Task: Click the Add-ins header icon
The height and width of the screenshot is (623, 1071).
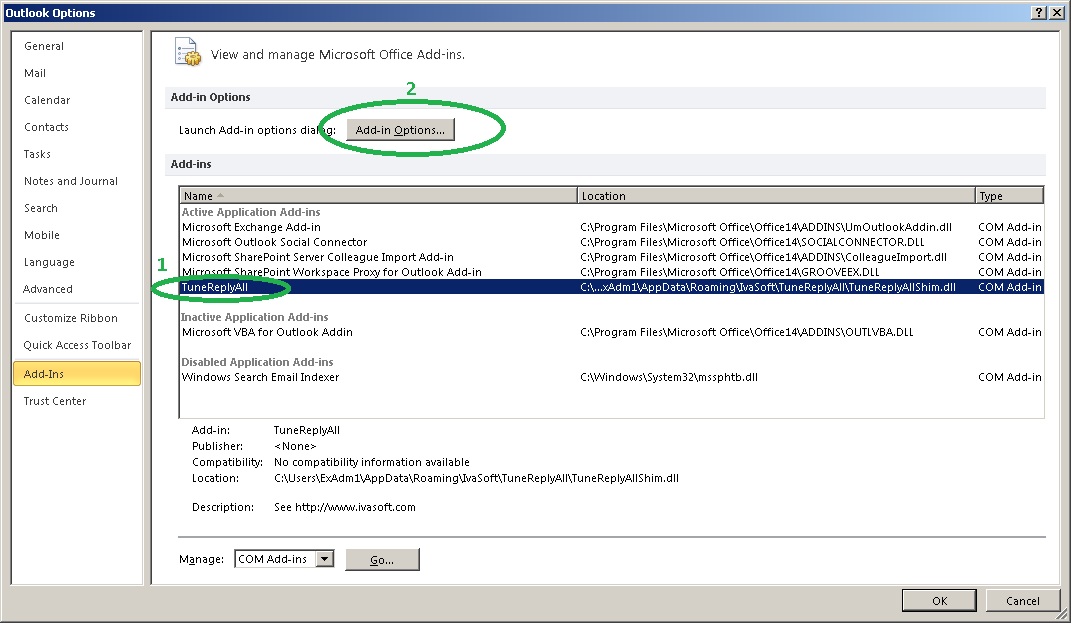Action: pyautogui.click(x=188, y=53)
